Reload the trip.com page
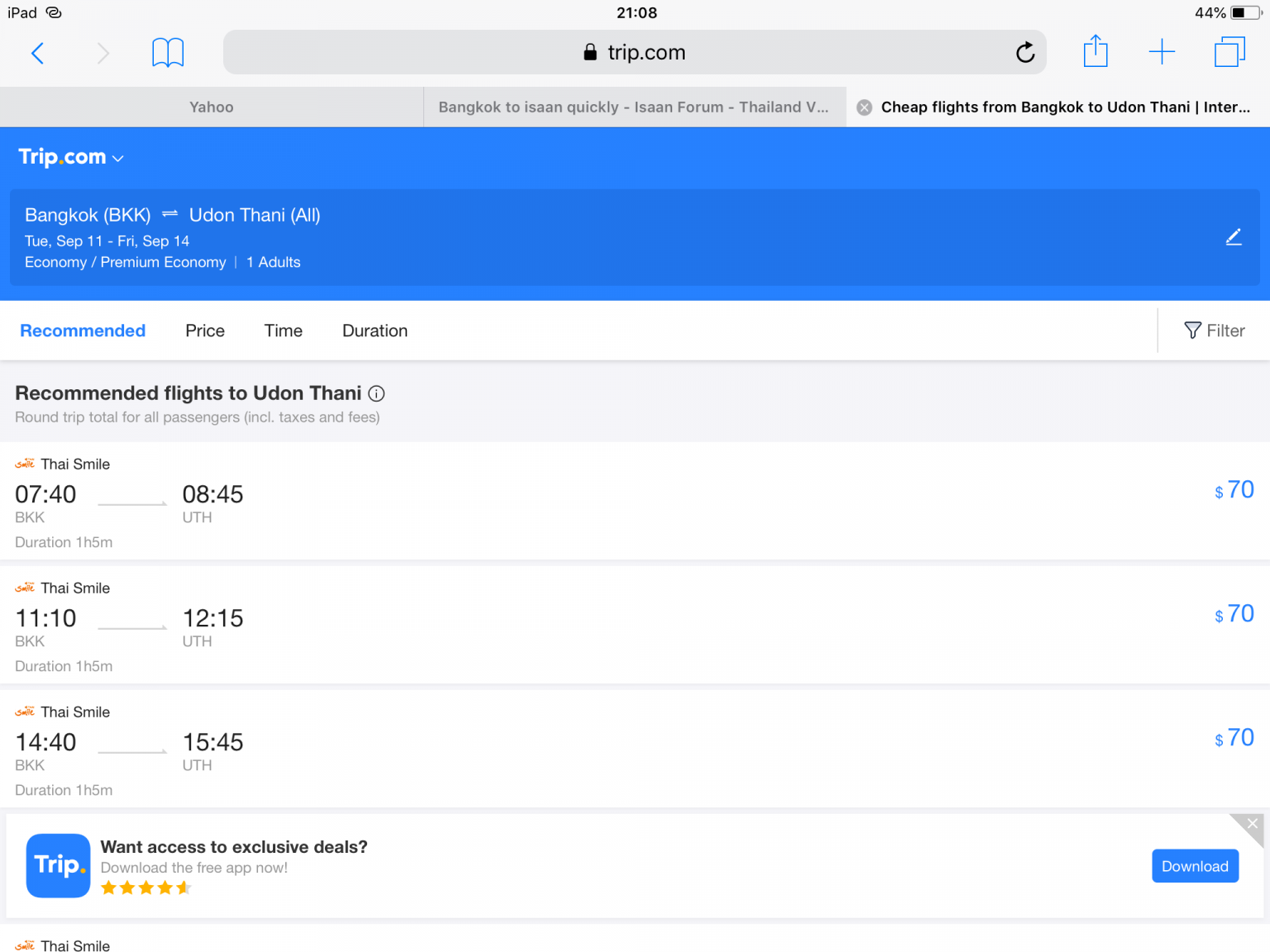Screen dimensions: 1270x952 click(x=1025, y=52)
